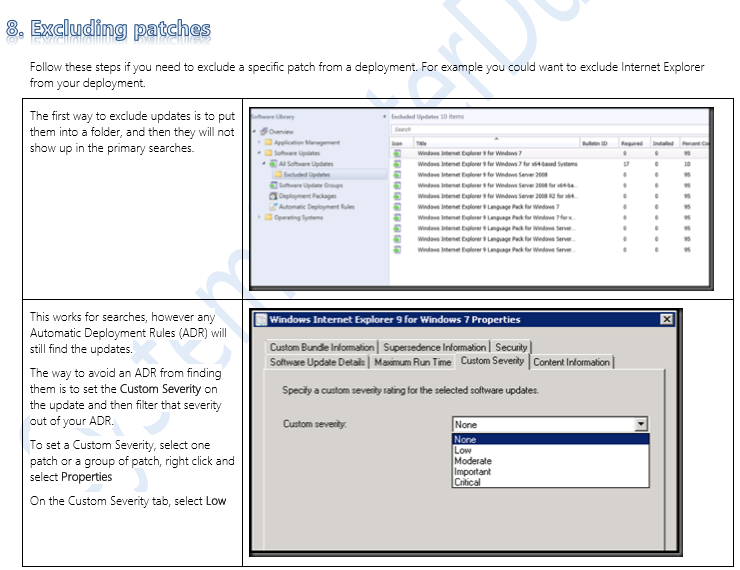This screenshot has width=740, height=570.
Task: Click the Deployment Packages icon
Action: tap(273, 196)
